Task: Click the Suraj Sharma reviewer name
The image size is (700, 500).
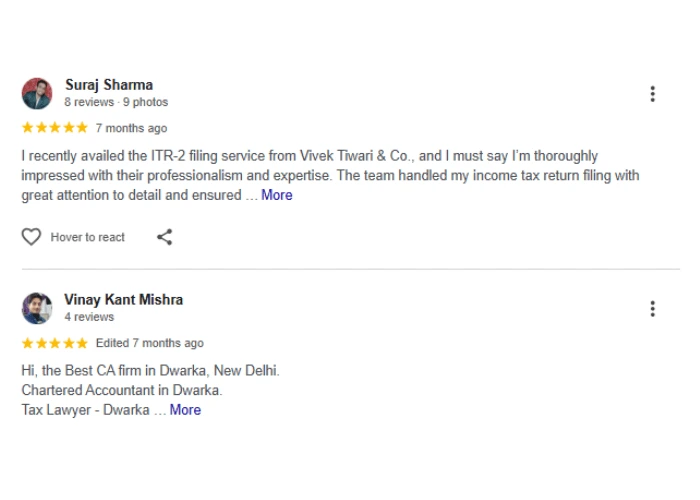Action: click(x=109, y=85)
